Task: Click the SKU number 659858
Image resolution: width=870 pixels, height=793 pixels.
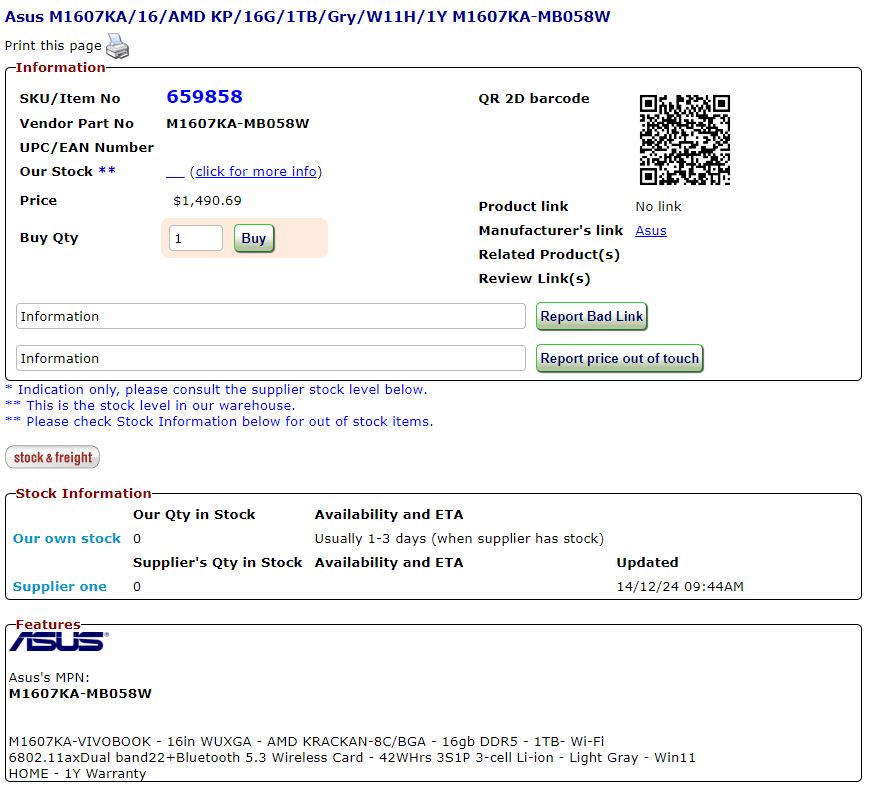Action: [204, 97]
